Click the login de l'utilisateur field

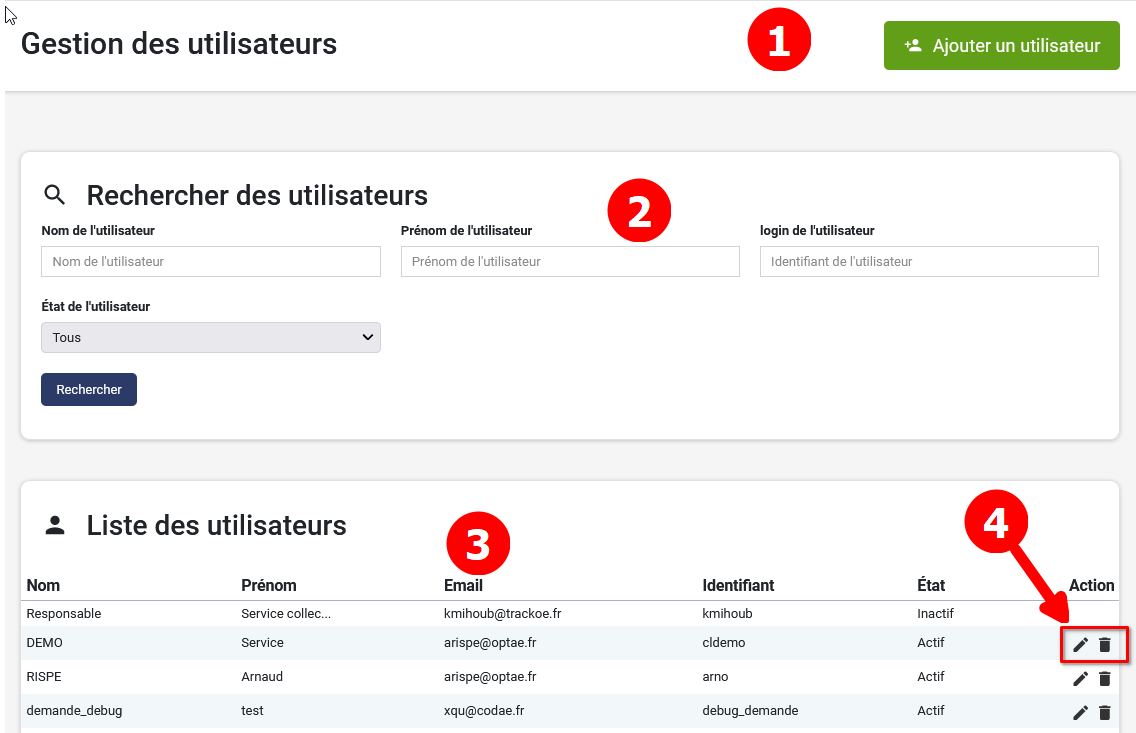(x=928, y=261)
